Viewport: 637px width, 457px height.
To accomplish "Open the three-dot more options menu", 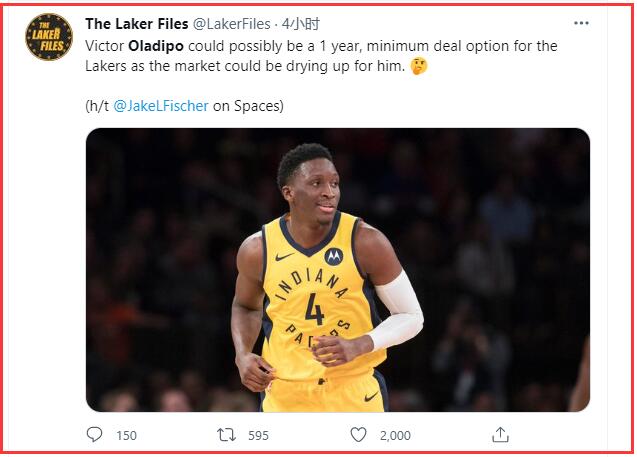I will pyautogui.click(x=581, y=23).
